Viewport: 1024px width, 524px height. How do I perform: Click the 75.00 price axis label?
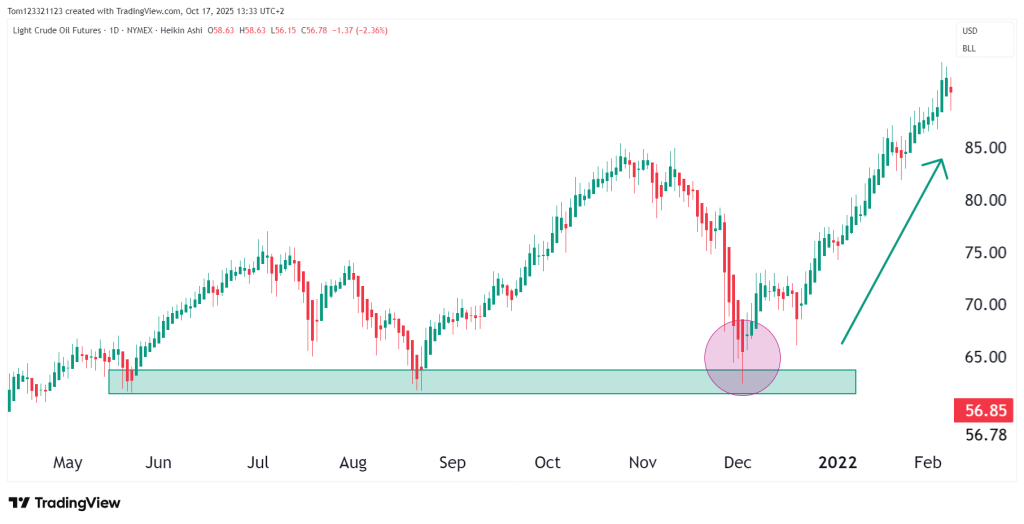(x=983, y=253)
